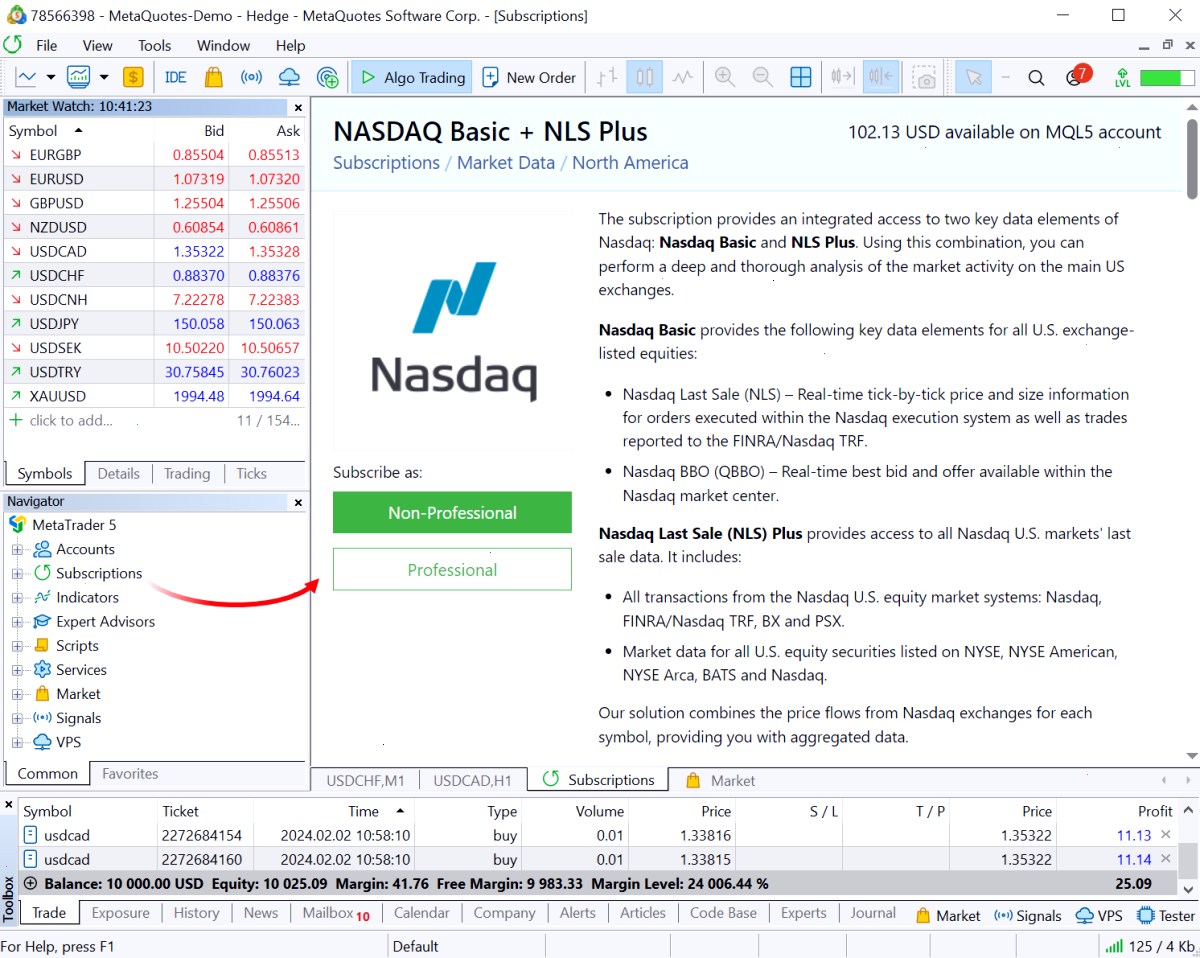
Task: Open the Market Data breadcrumb link
Action: point(505,162)
